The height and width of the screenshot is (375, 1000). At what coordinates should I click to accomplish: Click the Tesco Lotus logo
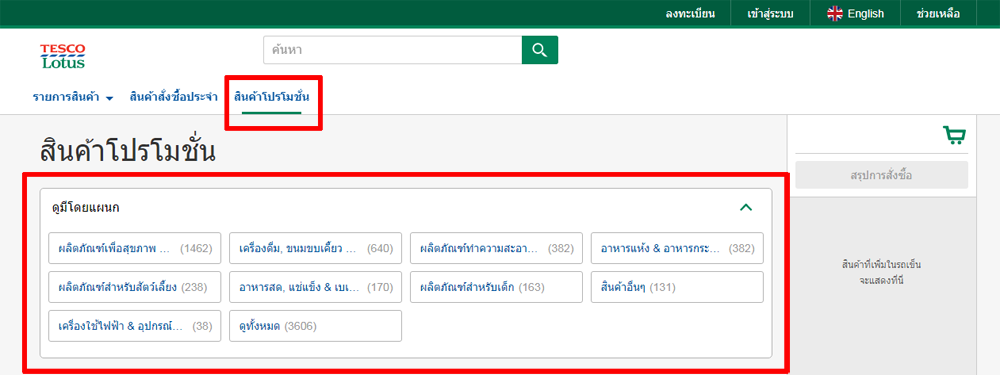pyautogui.click(x=62, y=56)
